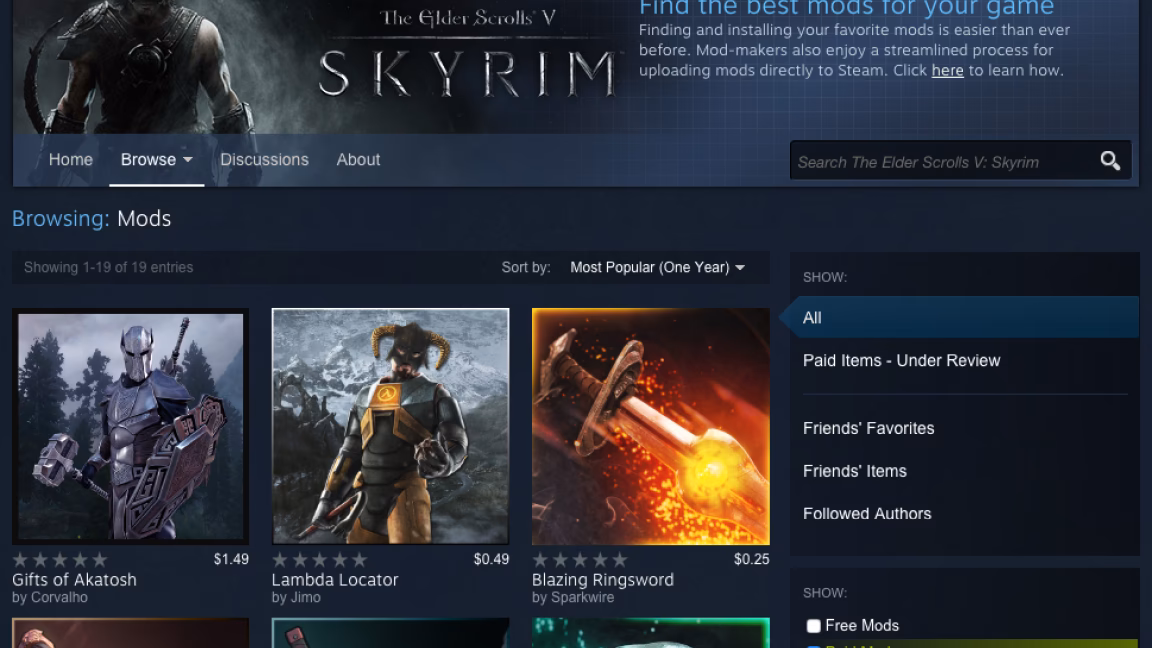Follow the 'here' link to learn how

[x=947, y=71]
